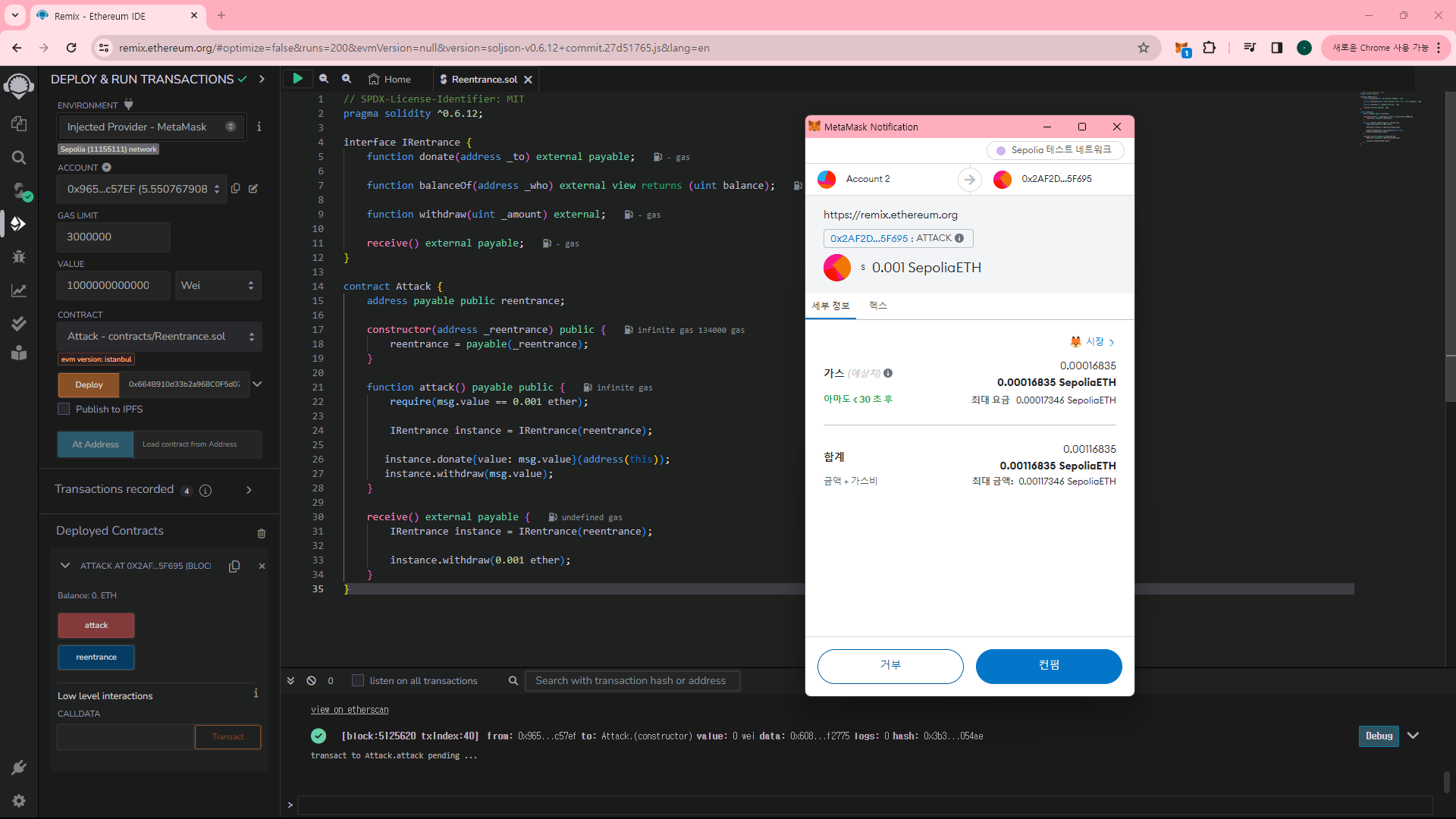Reject the MetaMask transaction with 거부
1456x819 pixels.
pyautogui.click(x=890, y=666)
